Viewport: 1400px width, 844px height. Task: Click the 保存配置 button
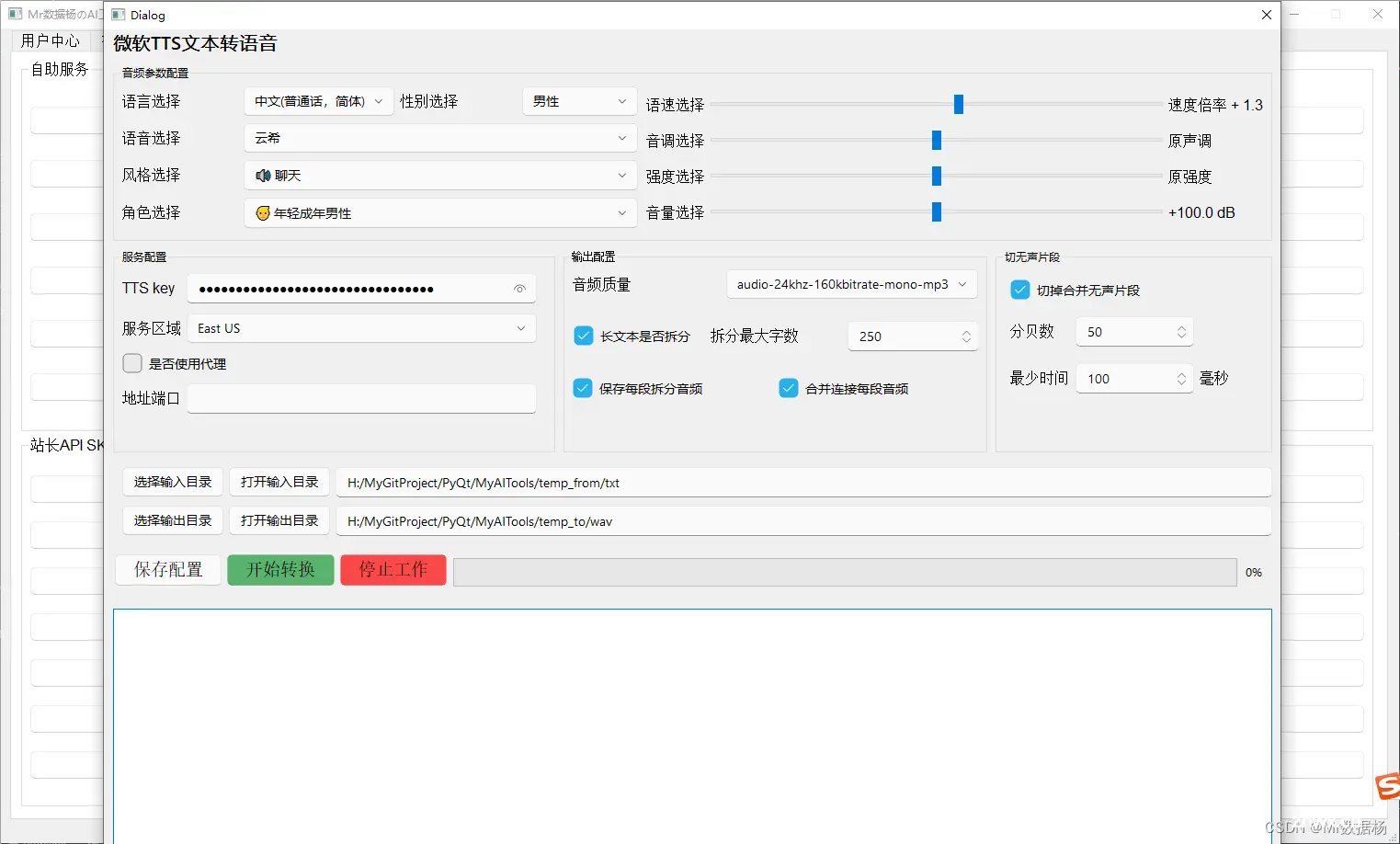(168, 570)
